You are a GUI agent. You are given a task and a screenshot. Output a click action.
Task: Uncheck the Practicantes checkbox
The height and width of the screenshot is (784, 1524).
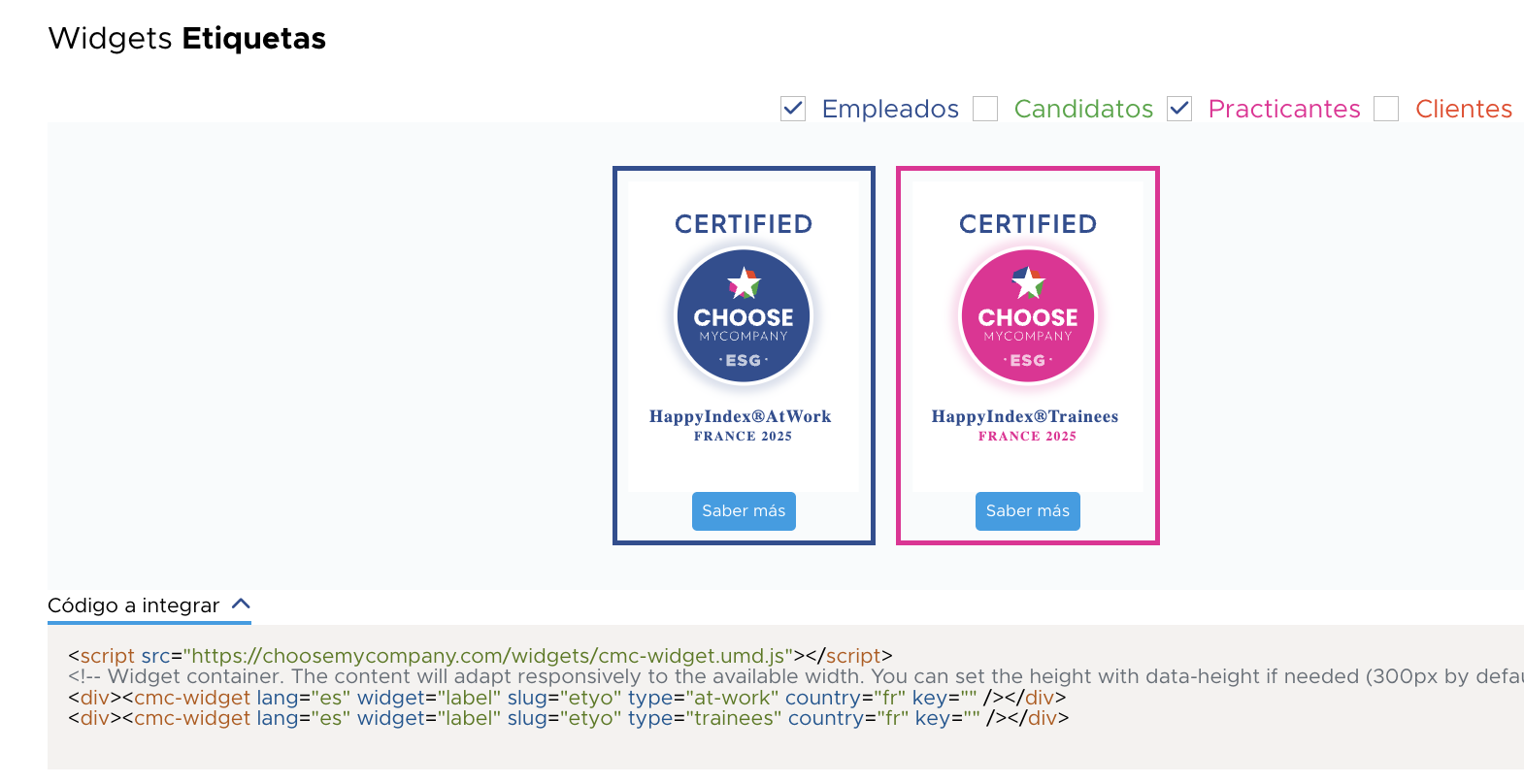[x=1179, y=109]
